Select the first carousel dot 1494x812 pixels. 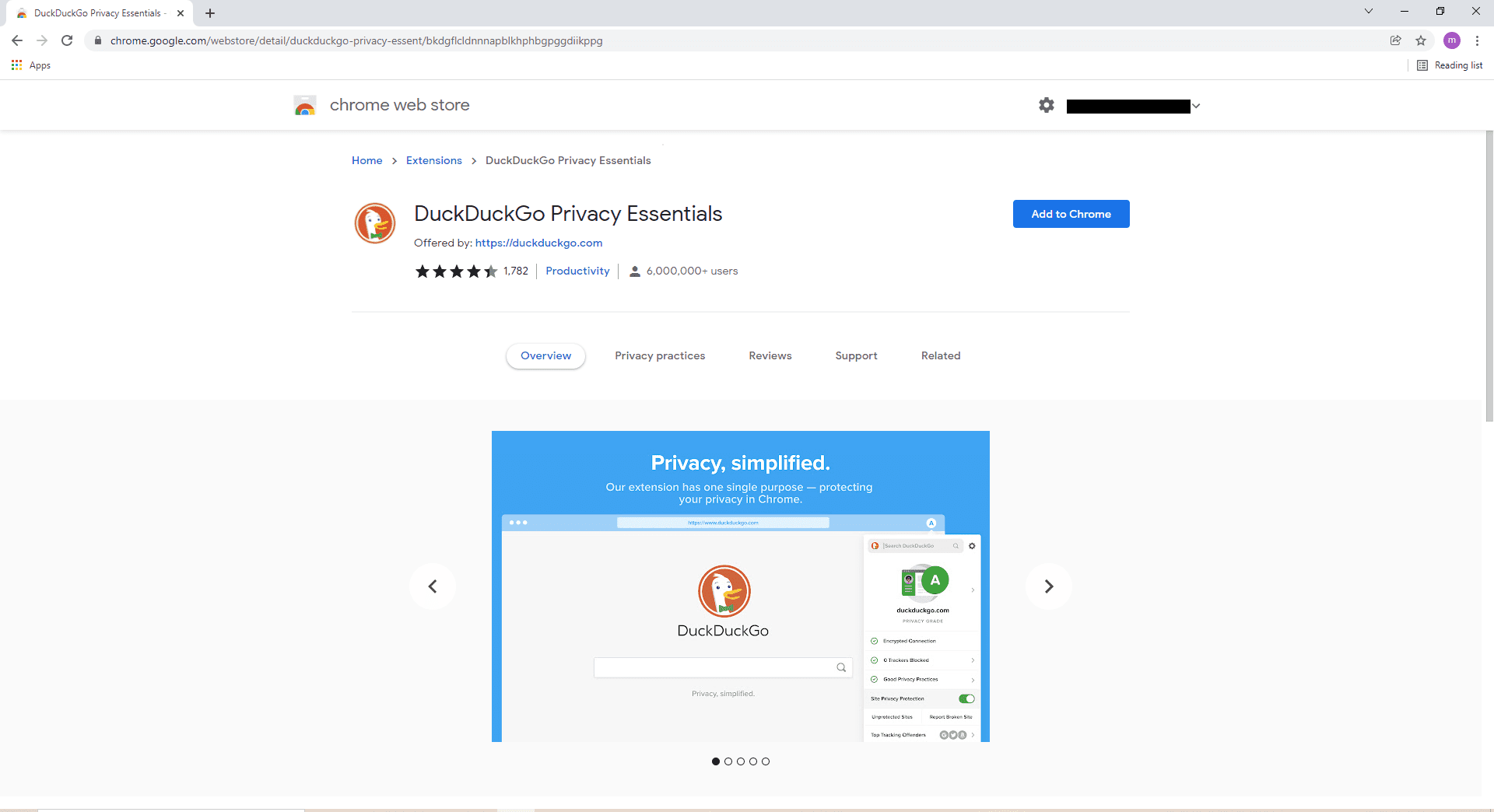click(716, 761)
